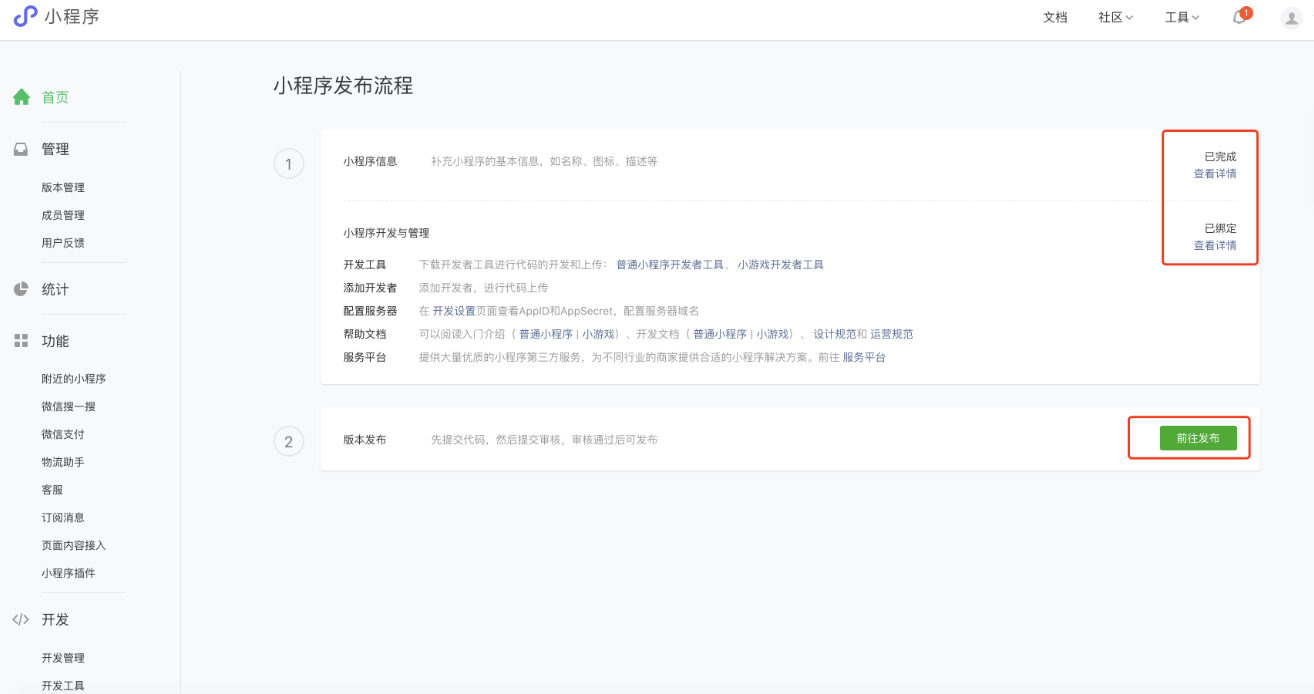
Task: Click the 首页 home icon
Action: [x=21, y=97]
